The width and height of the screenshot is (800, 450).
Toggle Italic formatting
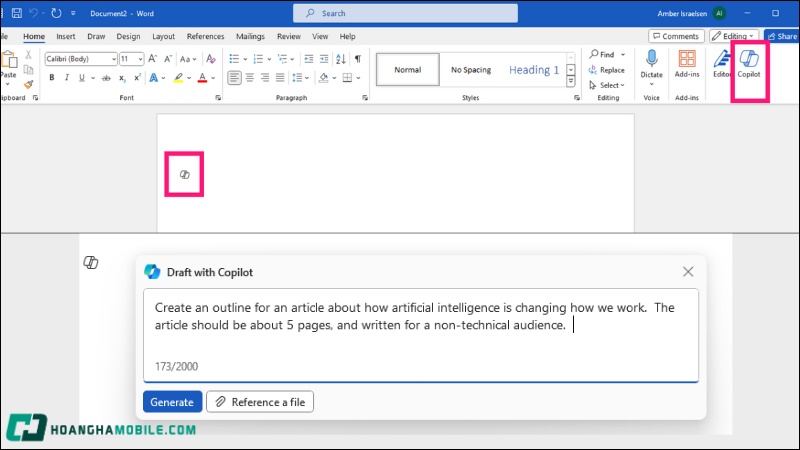click(67, 78)
